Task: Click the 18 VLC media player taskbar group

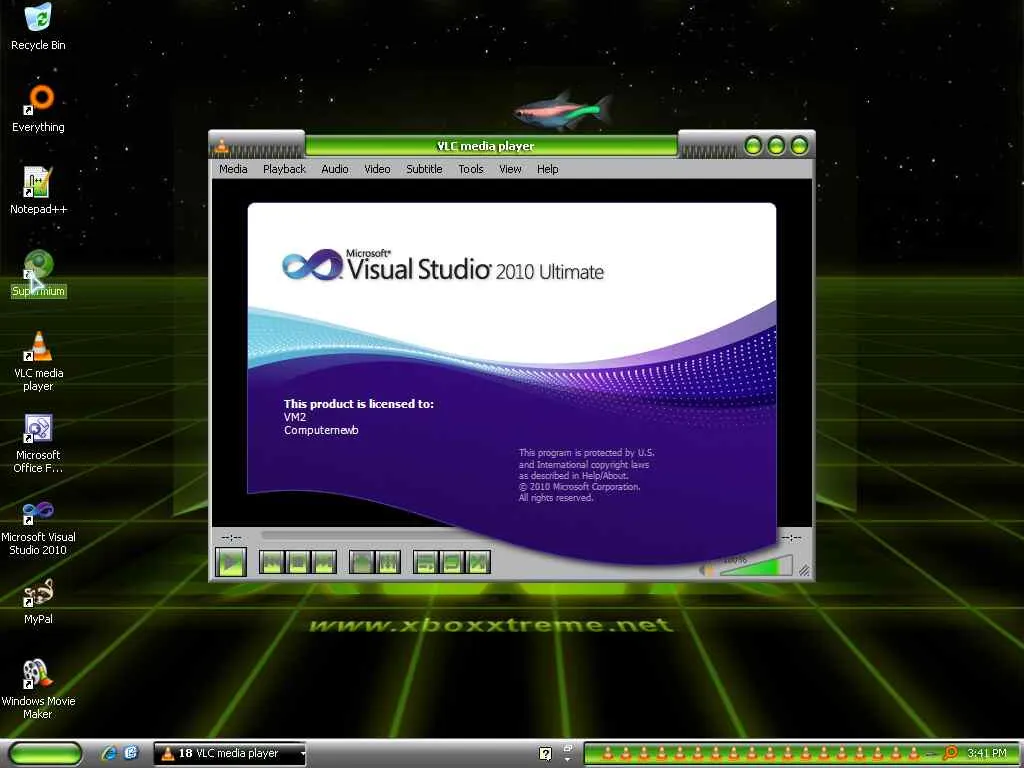Action: click(229, 753)
